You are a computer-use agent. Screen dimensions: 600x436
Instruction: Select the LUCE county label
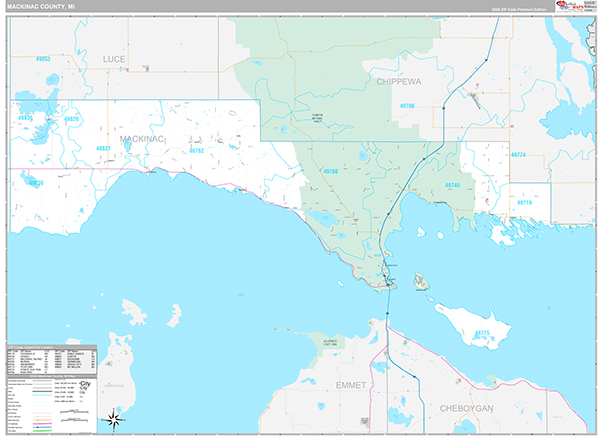(114, 59)
